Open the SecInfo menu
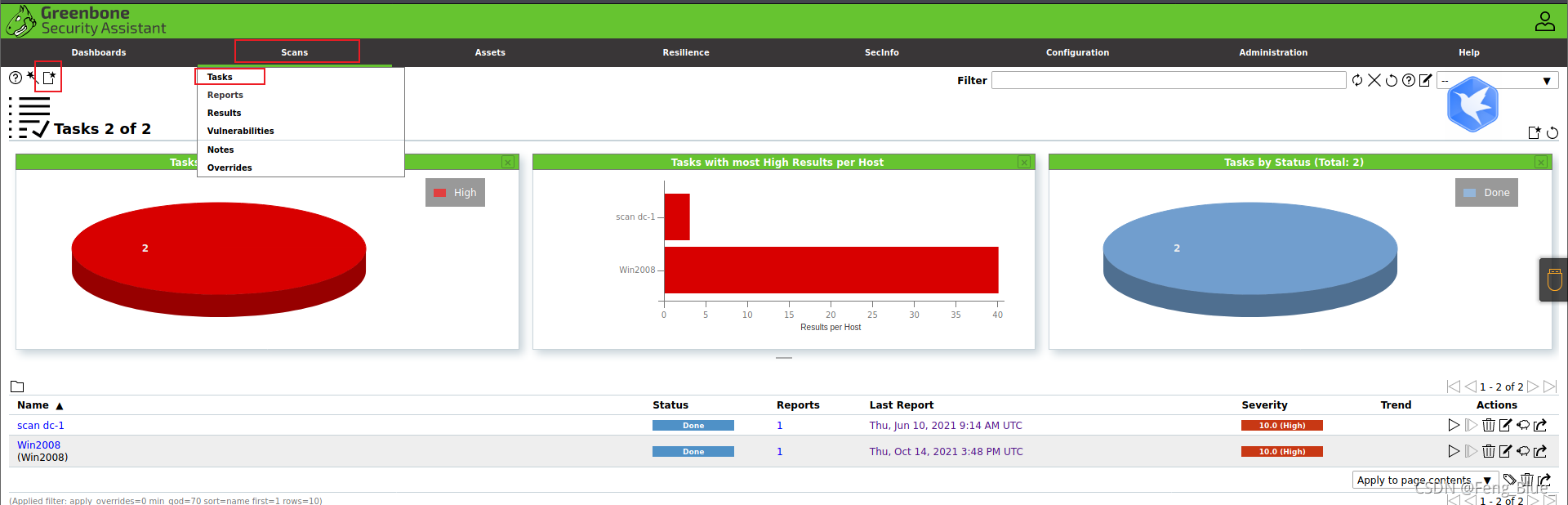 [882, 52]
